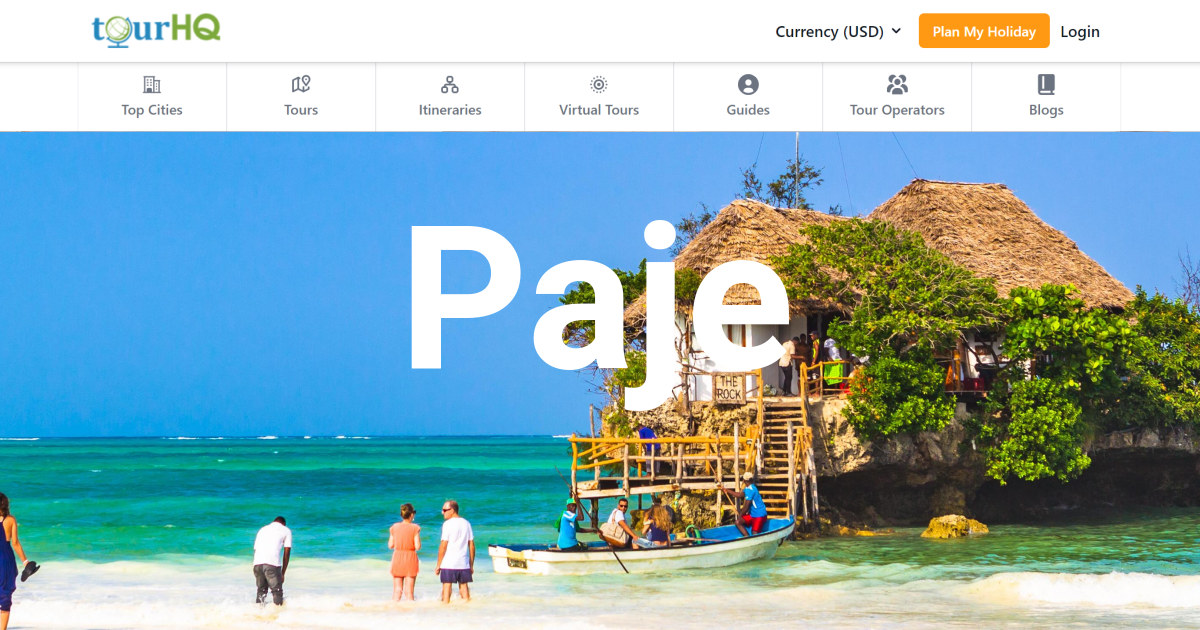
Task: Select the Top Cities building icon
Action: click(151, 84)
